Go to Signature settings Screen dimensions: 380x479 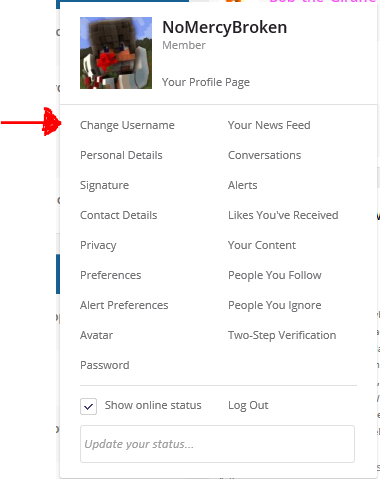[x=104, y=185]
